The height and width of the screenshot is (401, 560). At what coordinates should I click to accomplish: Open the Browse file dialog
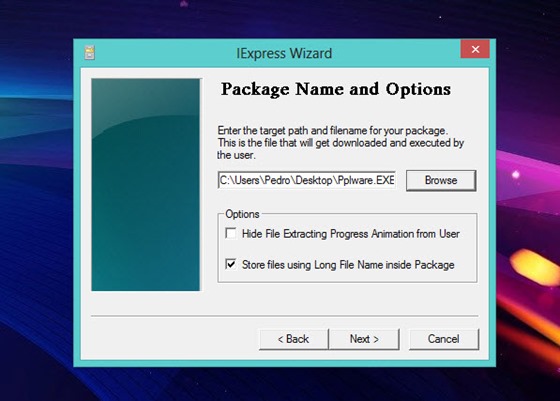click(441, 180)
